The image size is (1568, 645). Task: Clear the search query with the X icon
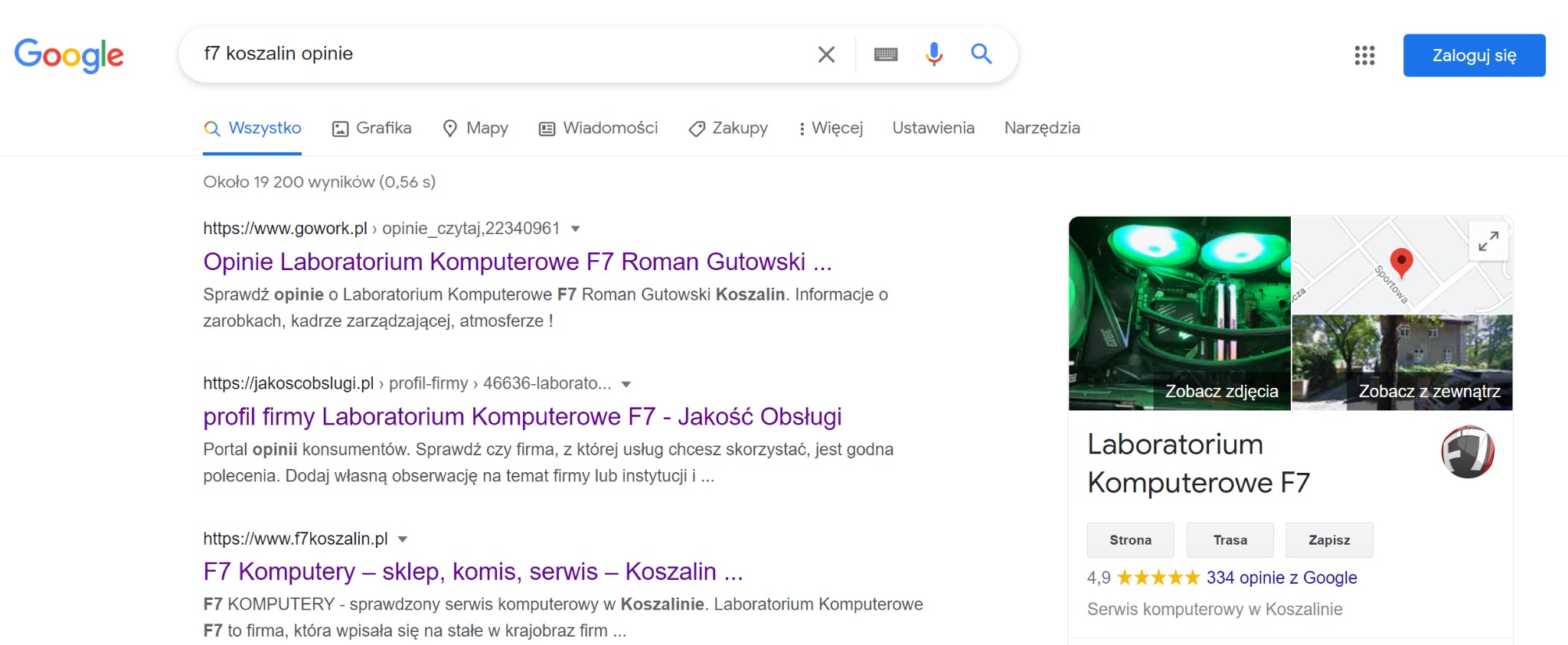coord(826,54)
